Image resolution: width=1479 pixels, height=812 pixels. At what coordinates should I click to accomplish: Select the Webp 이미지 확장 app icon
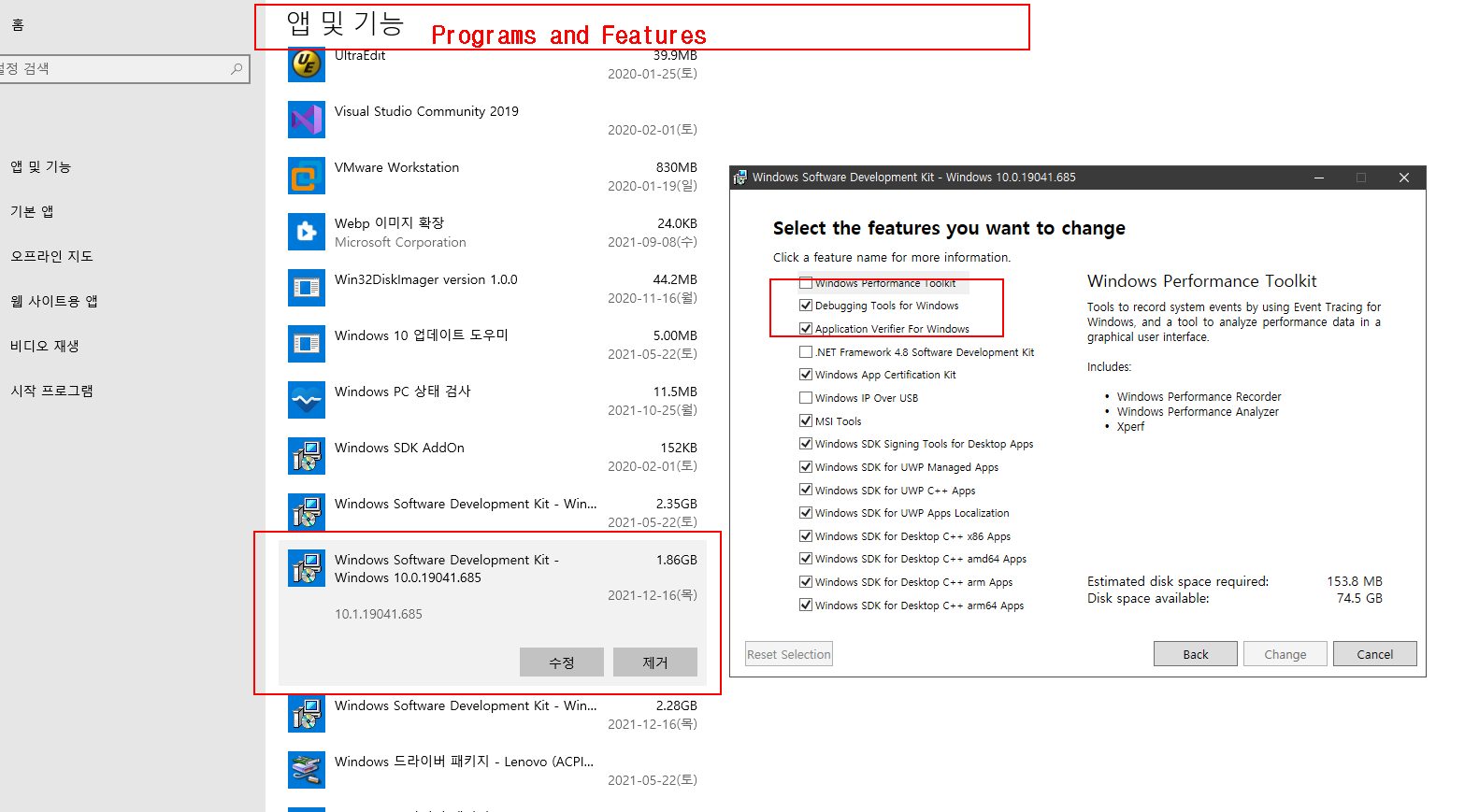307,232
